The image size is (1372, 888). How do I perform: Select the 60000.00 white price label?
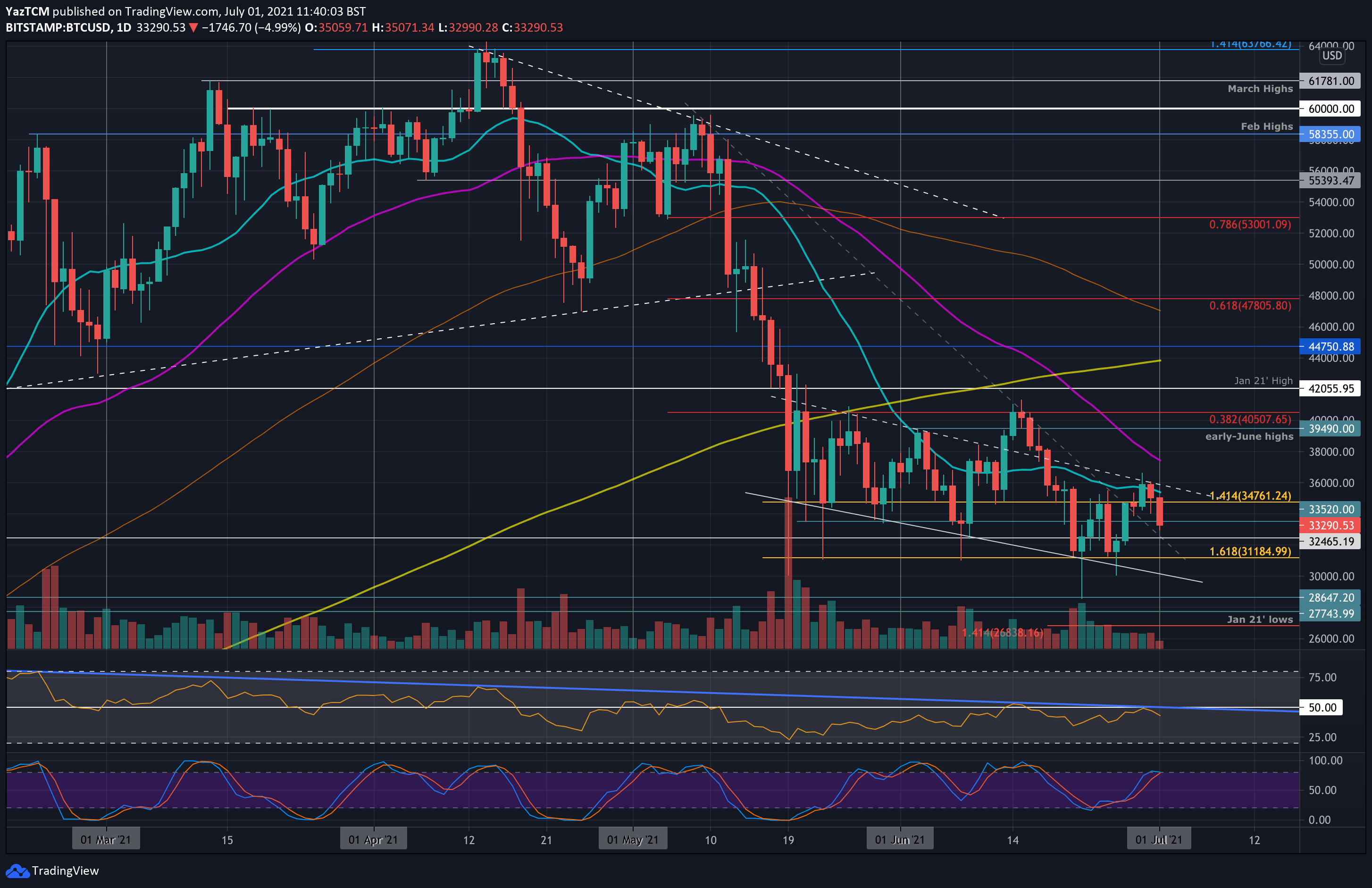click(x=1330, y=109)
